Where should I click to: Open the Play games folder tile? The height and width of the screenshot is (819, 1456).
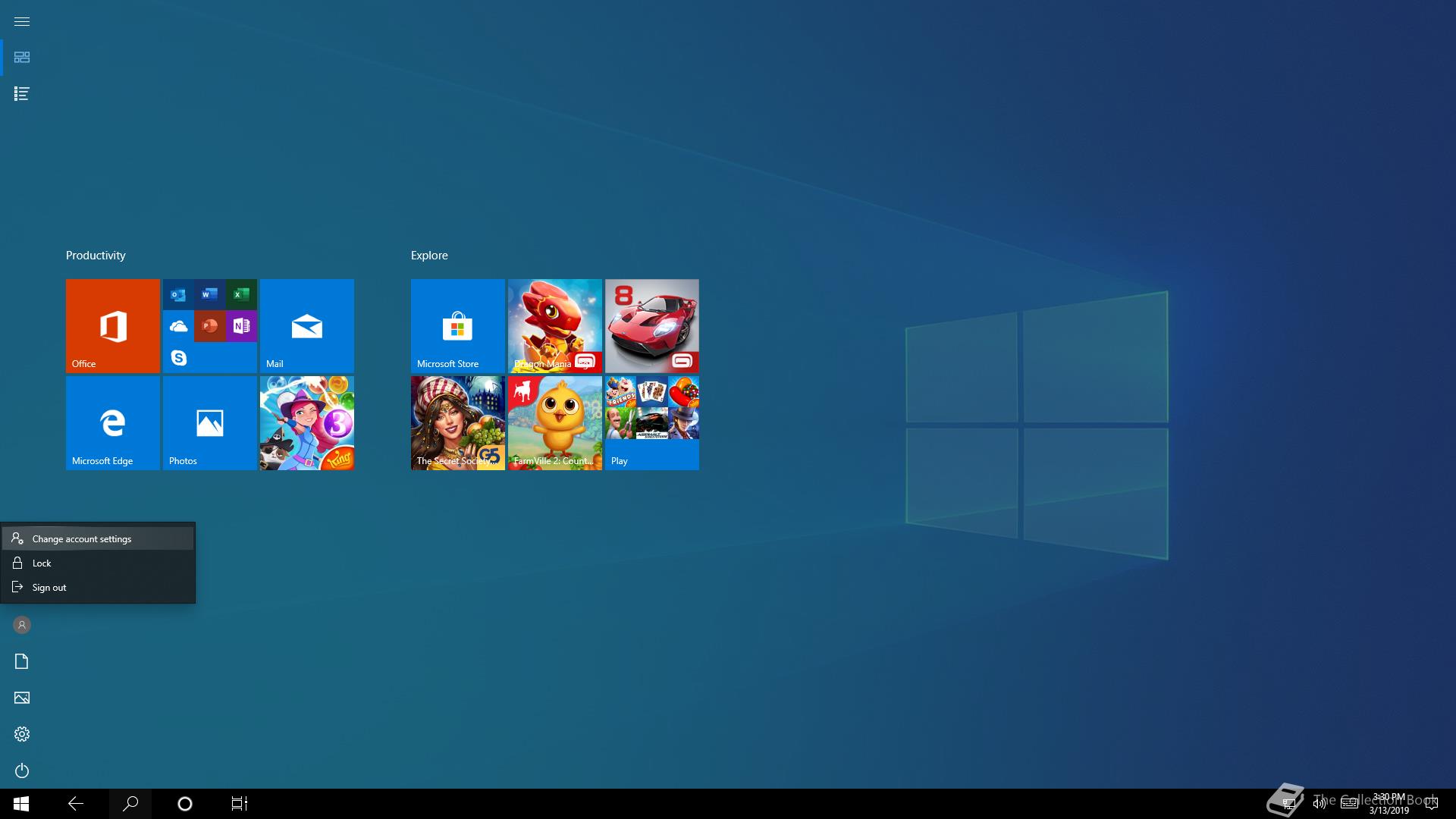pyautogui.click(x=652, y=423)
